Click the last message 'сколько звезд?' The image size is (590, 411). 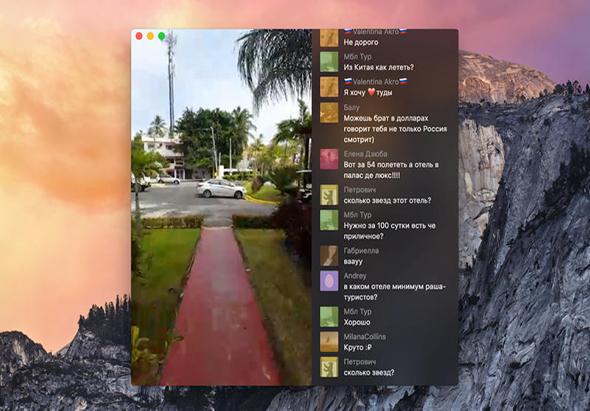pos(369,373)
